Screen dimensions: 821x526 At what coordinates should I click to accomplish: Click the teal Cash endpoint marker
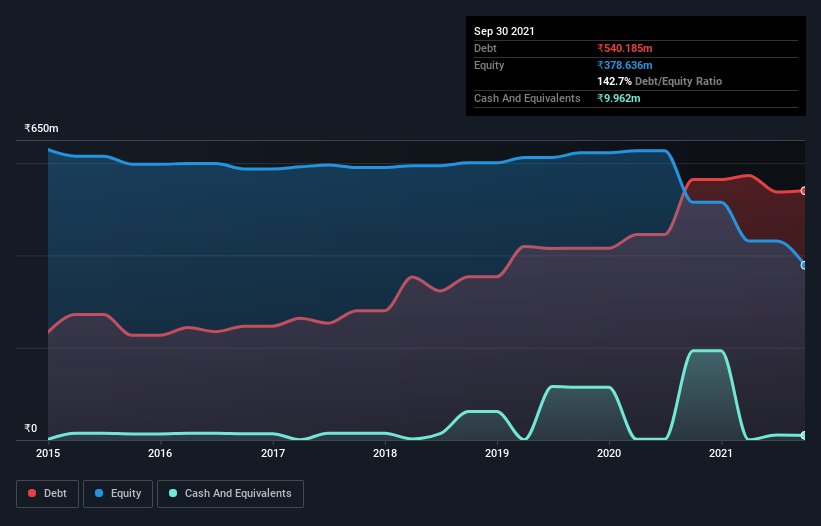[x=804, y=435]
